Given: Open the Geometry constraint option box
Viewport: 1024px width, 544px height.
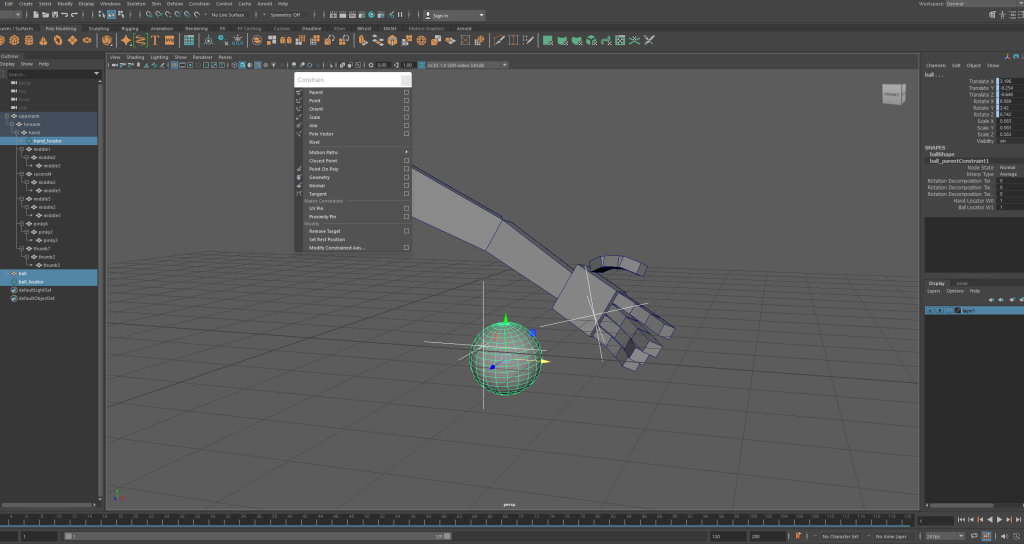Looking at the screenshot, I should (x=406, y=177).
